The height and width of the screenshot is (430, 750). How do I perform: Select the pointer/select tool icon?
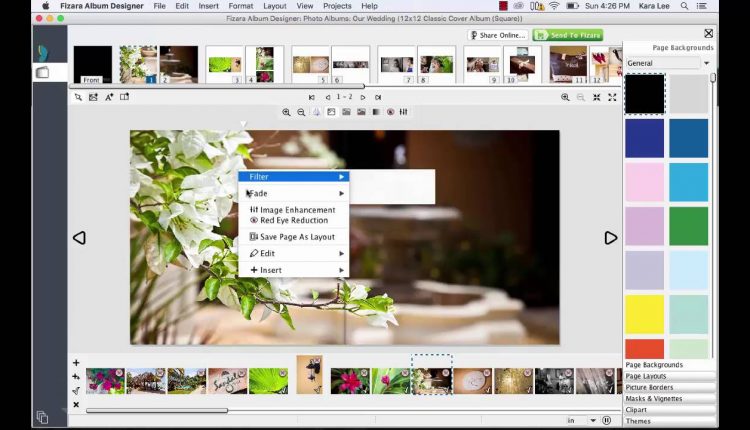78,97
